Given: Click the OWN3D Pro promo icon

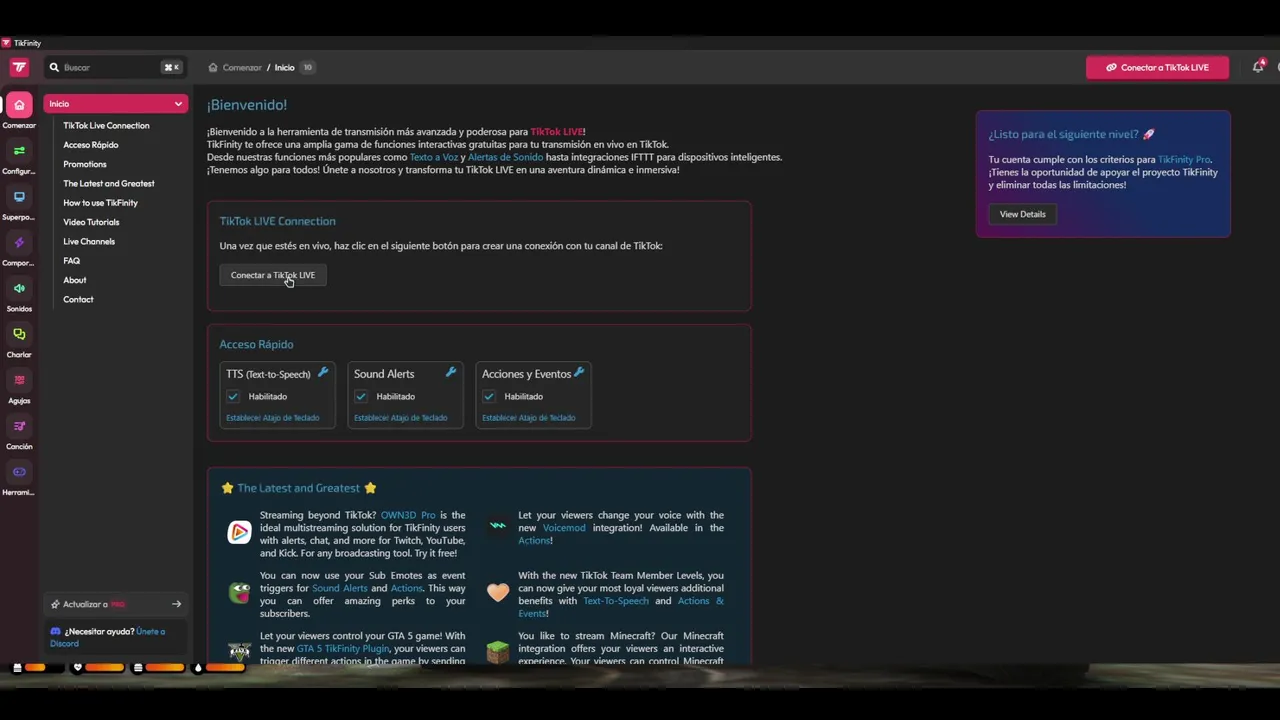Looking at the screenshot, I should pos(239,532).
